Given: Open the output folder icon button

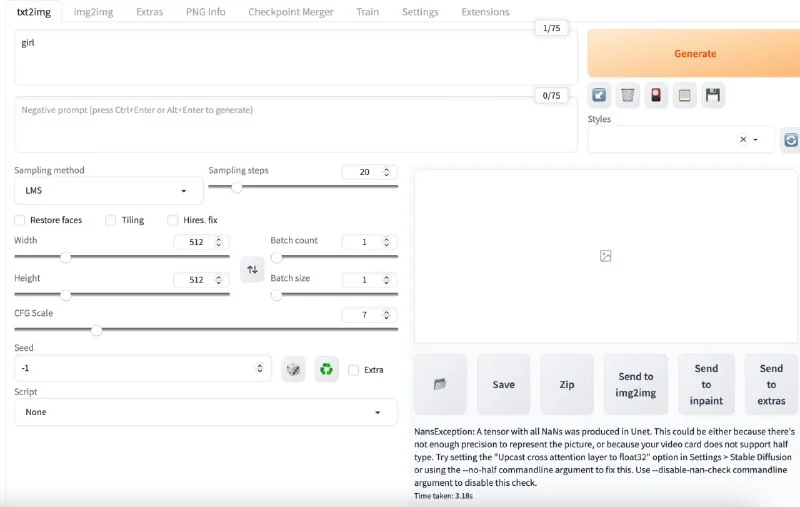Looking at the screenshot, I should click(x=440, y=384).
